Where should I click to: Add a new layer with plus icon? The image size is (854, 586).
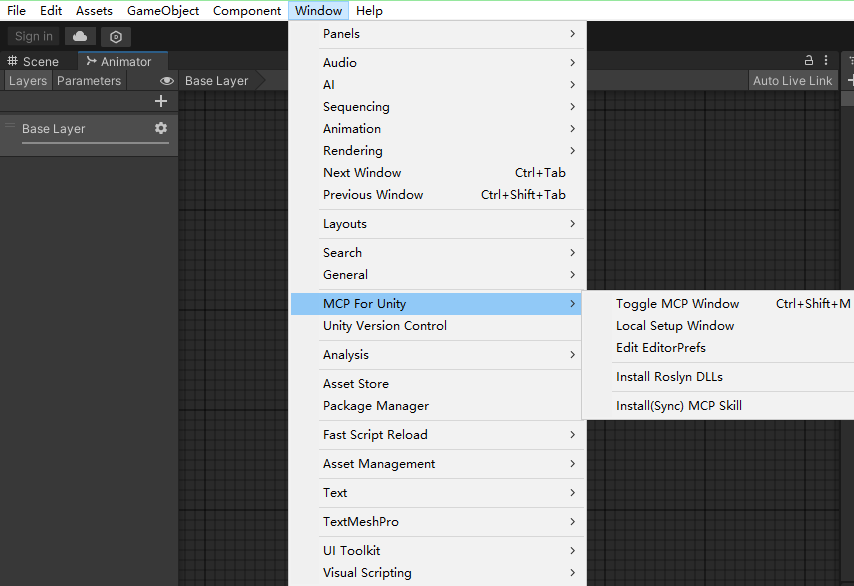pyautogui.click(x=161, y=101)
